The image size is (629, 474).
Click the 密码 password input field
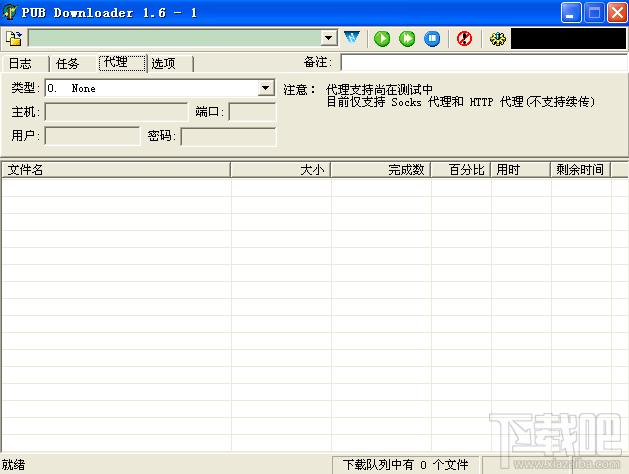click(x=228, y=137)
